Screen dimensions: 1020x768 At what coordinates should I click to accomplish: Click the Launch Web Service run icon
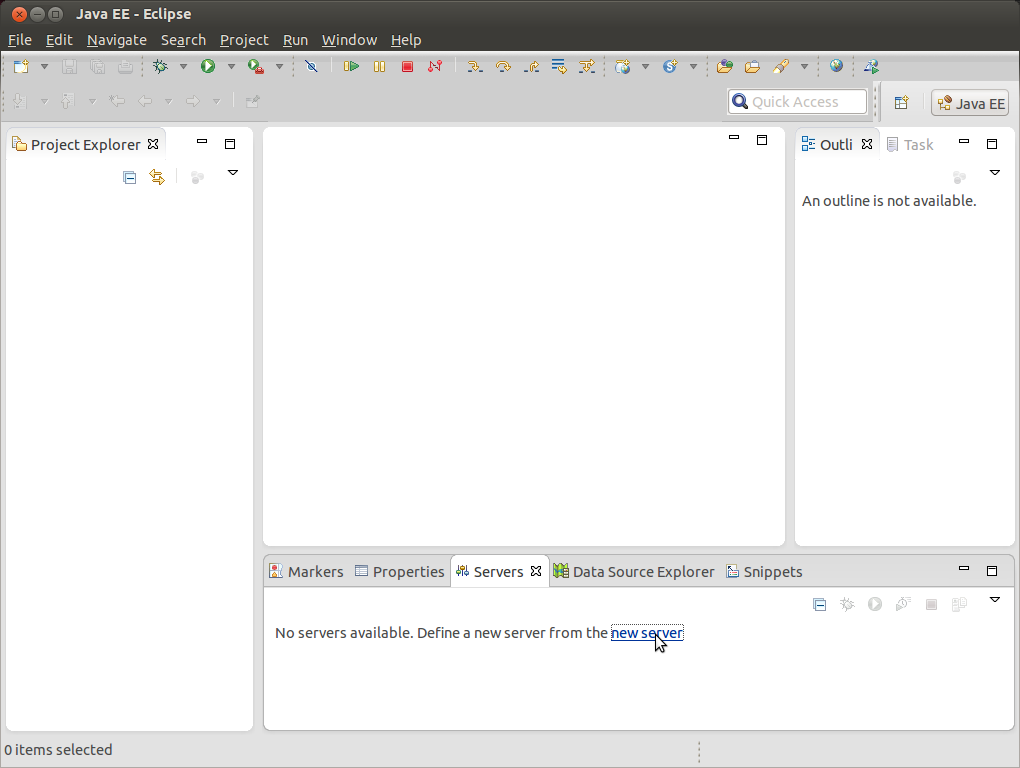coord(871,66)
